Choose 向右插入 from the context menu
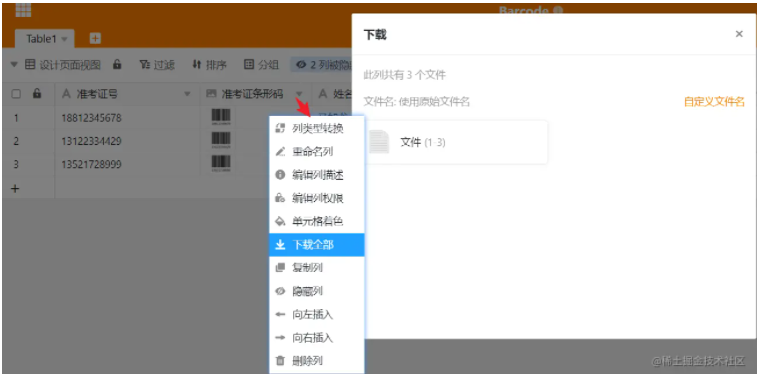 317,338
